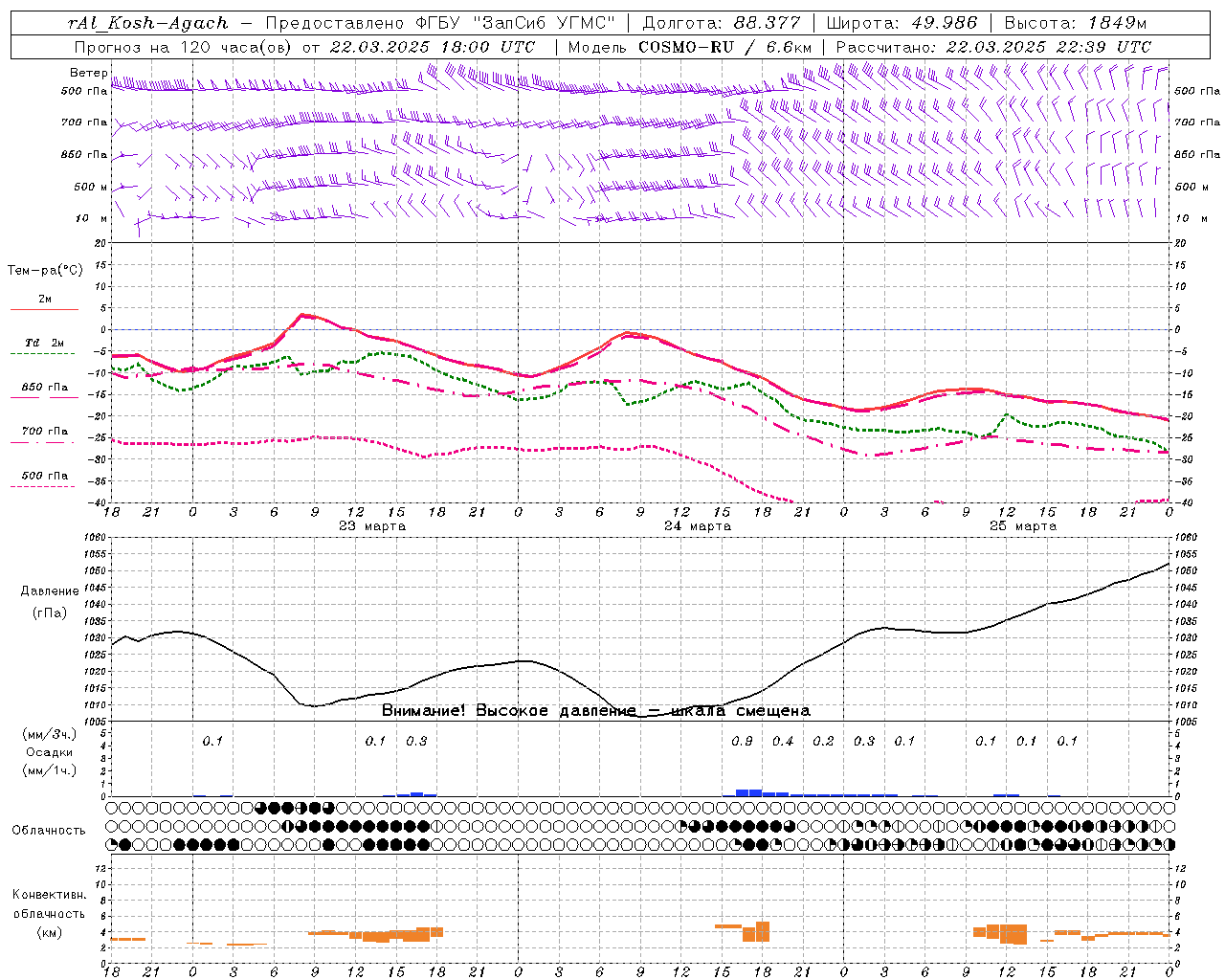Click the "700 гПа" temperature legend entry
The height and width of the screenshot is (980, 1225).
pos(45,432)
